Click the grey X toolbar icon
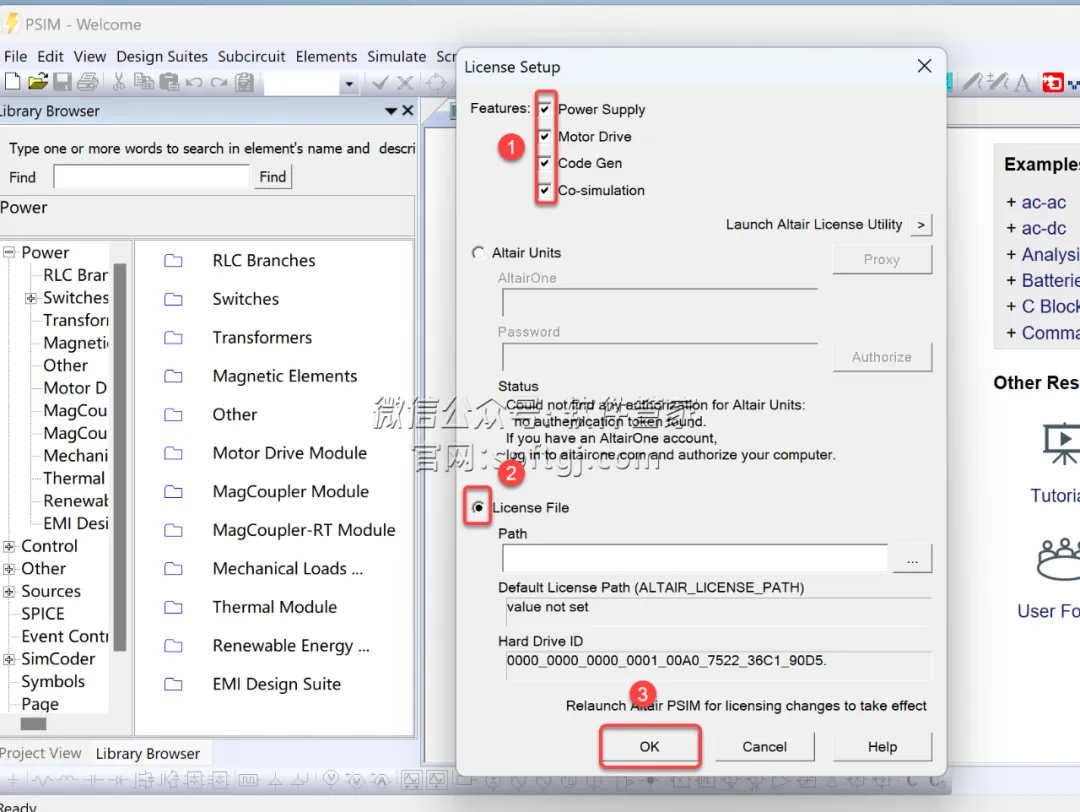Screen dimensions: 1080x812 405,83
